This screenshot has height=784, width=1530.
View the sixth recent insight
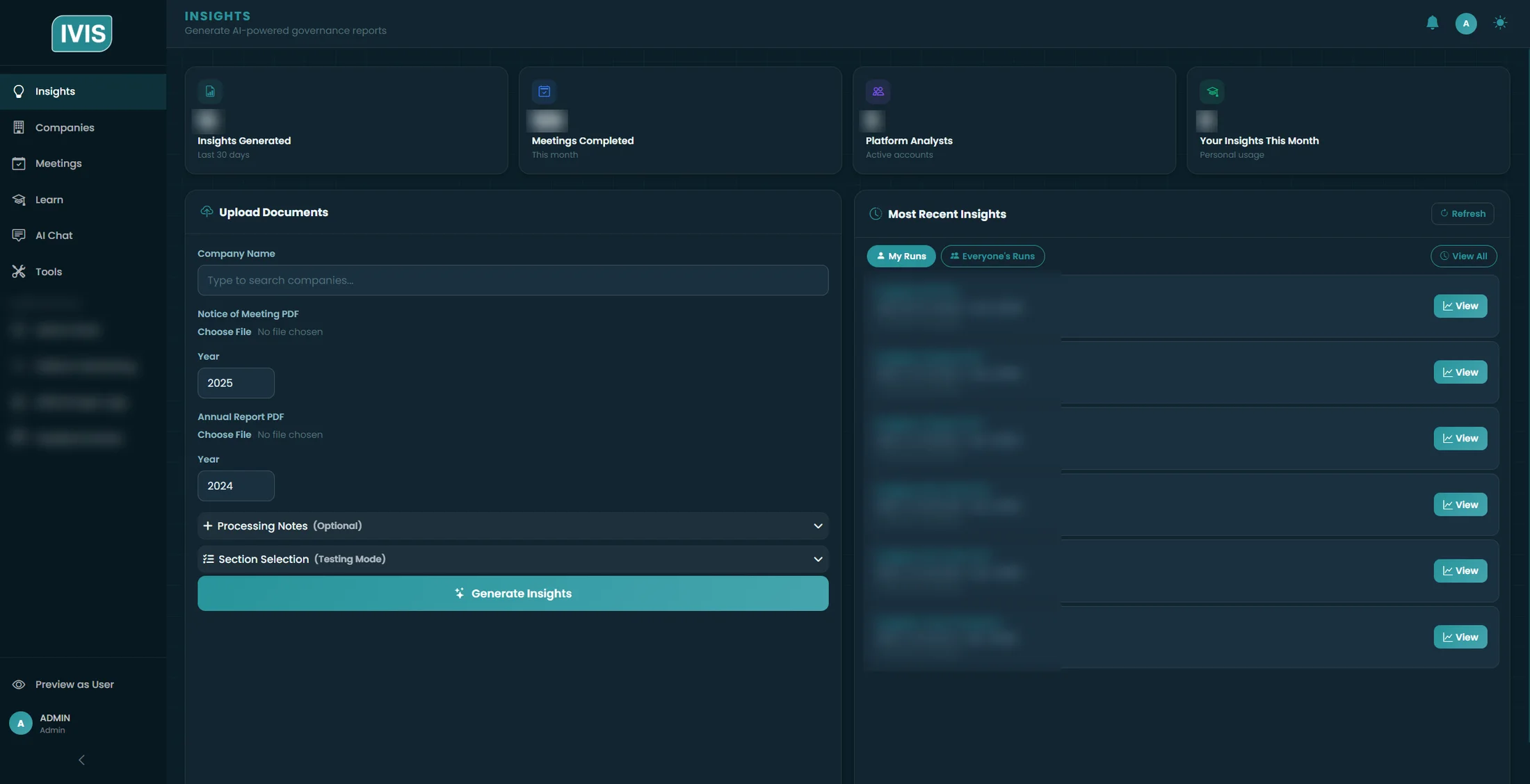tap(1460, 637)
